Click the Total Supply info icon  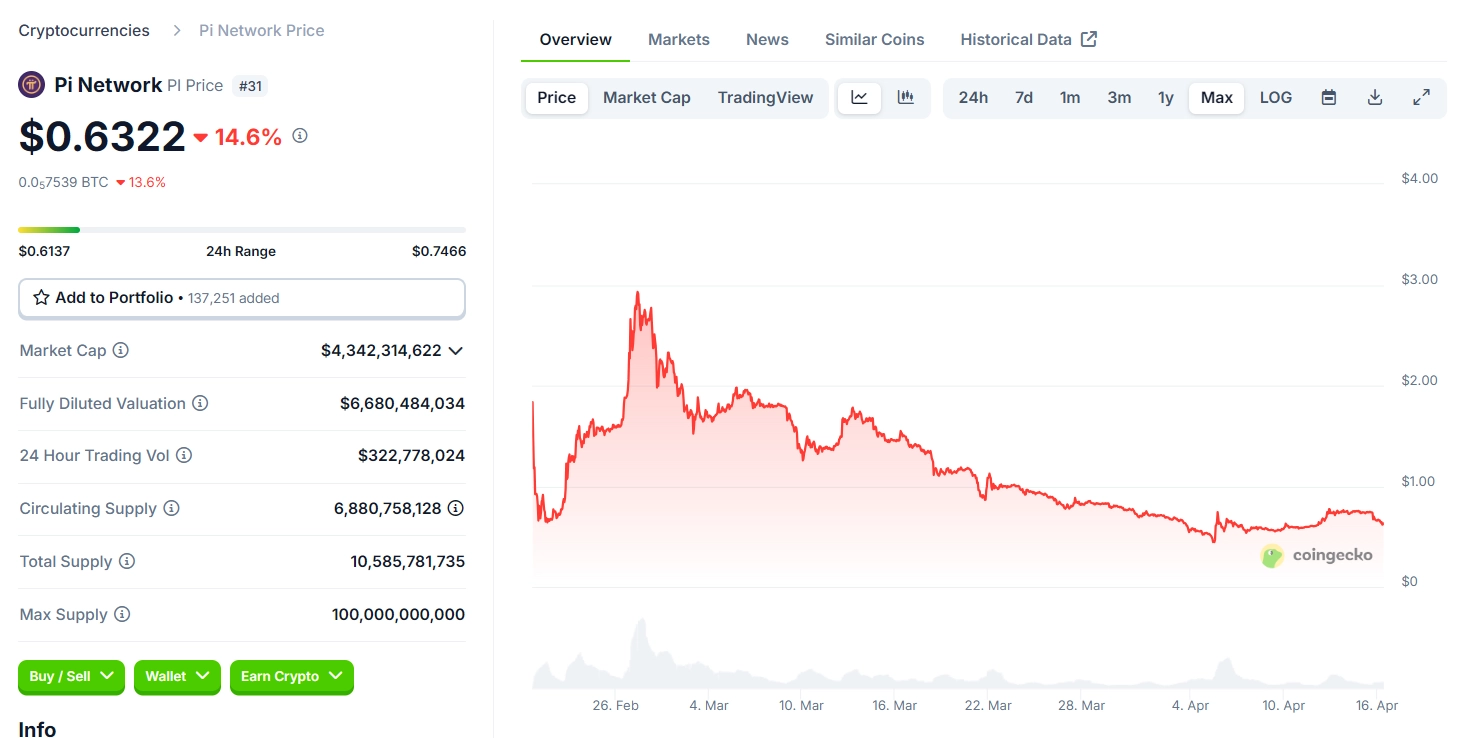pos(127,561)
